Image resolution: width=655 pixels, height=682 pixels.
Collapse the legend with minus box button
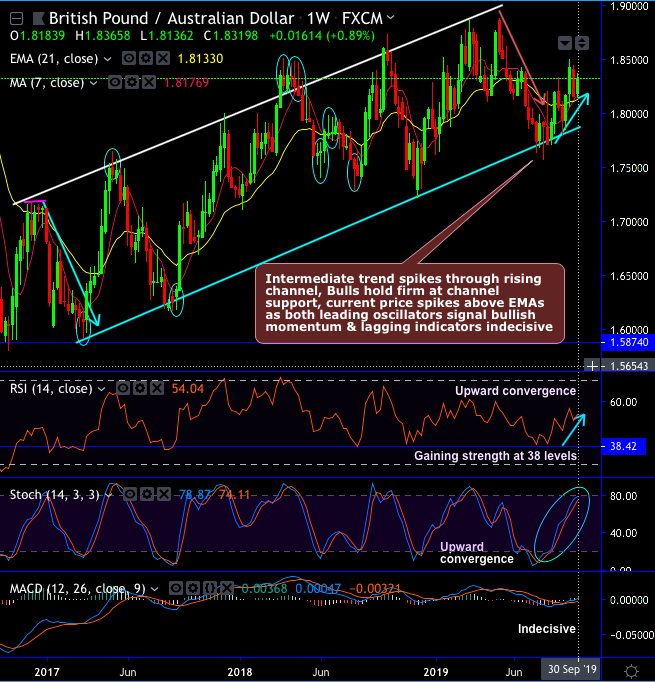pyautogui.click(x=17, y=18)
